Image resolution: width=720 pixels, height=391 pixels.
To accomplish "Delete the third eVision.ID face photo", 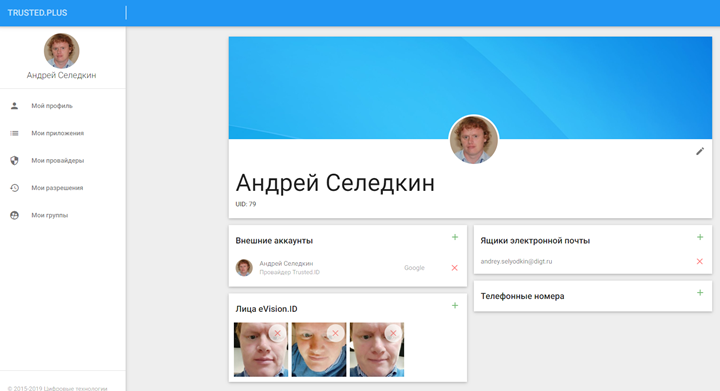I will tap(393, 333).
